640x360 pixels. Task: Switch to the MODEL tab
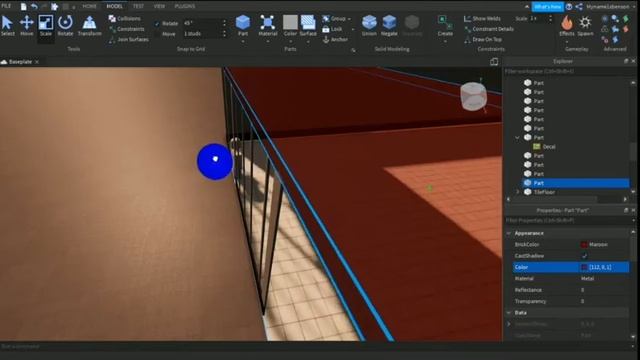pos(114,7)
